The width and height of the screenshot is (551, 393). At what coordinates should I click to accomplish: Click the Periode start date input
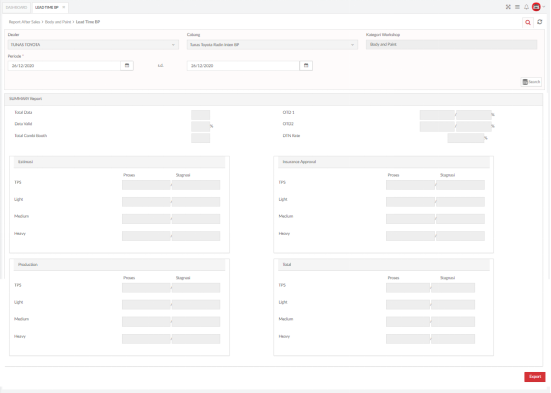pos(64,65)
